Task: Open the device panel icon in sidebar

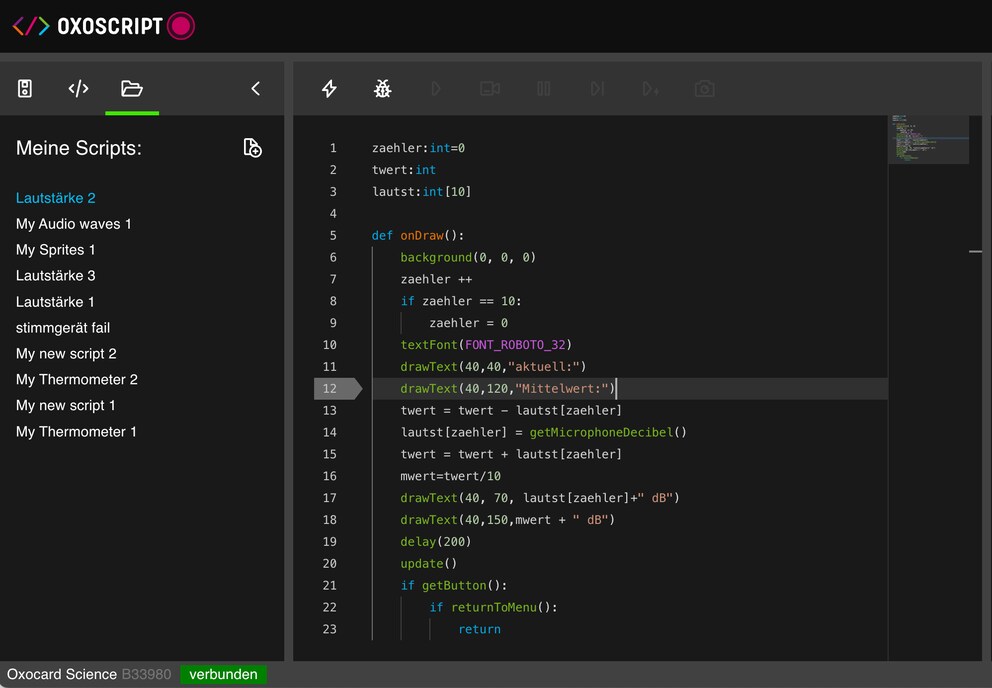Action: click(25, 89)
